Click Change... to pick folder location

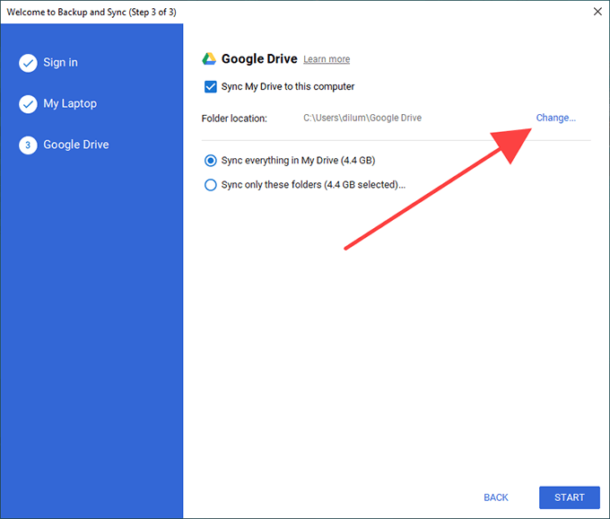[x=555, y=118]
